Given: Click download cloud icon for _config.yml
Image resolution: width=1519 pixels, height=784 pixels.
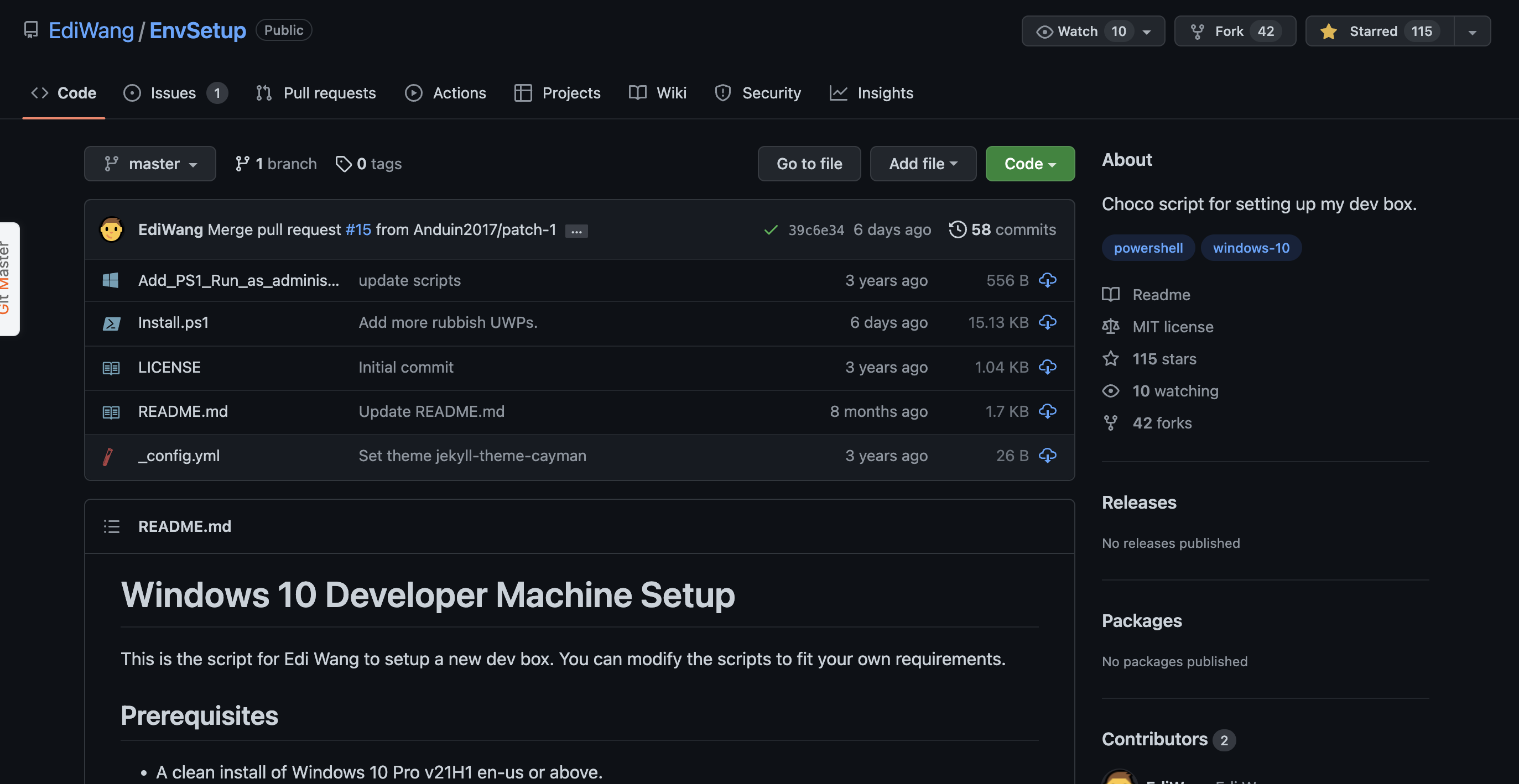Looking at the screenshot, I should (x=1047, y=455).
